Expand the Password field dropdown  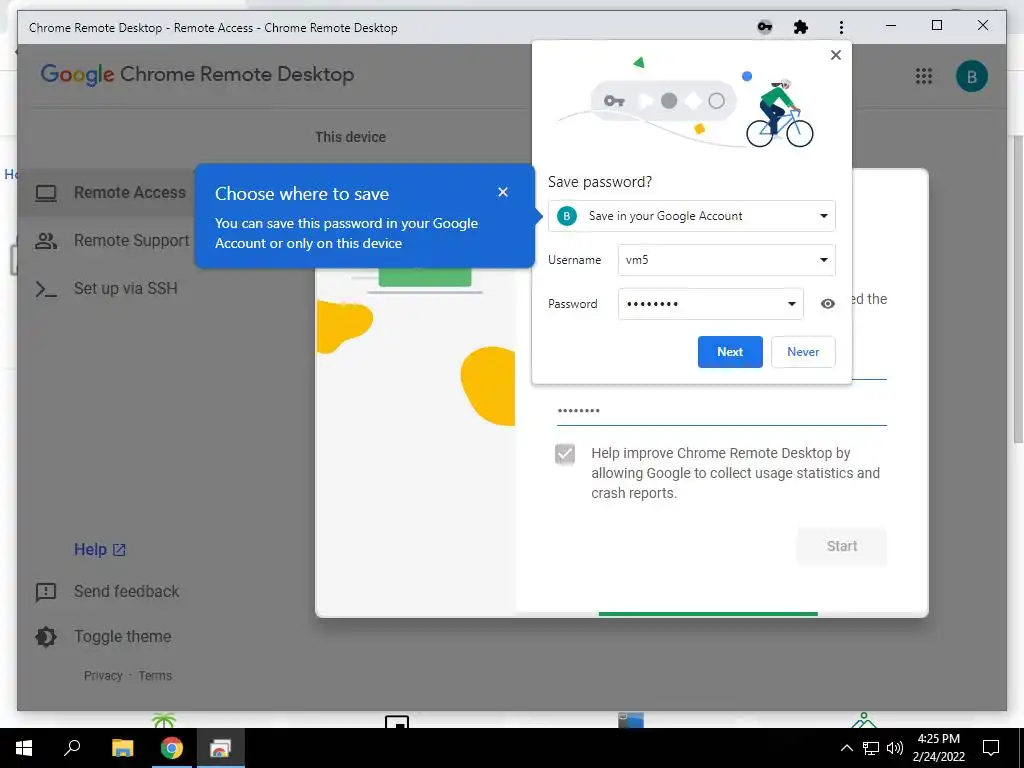point(792,304)
